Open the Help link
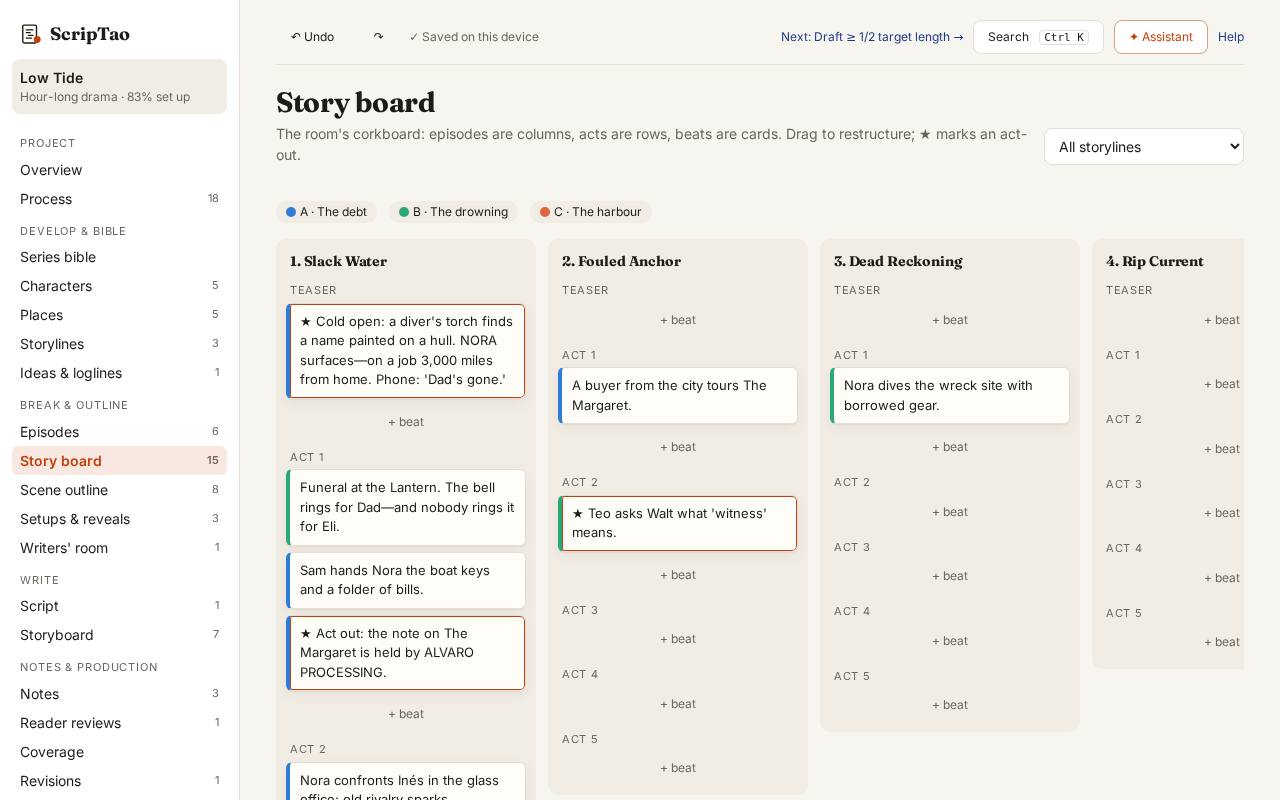1280x800 pixels. click(x=1231, y=37)
